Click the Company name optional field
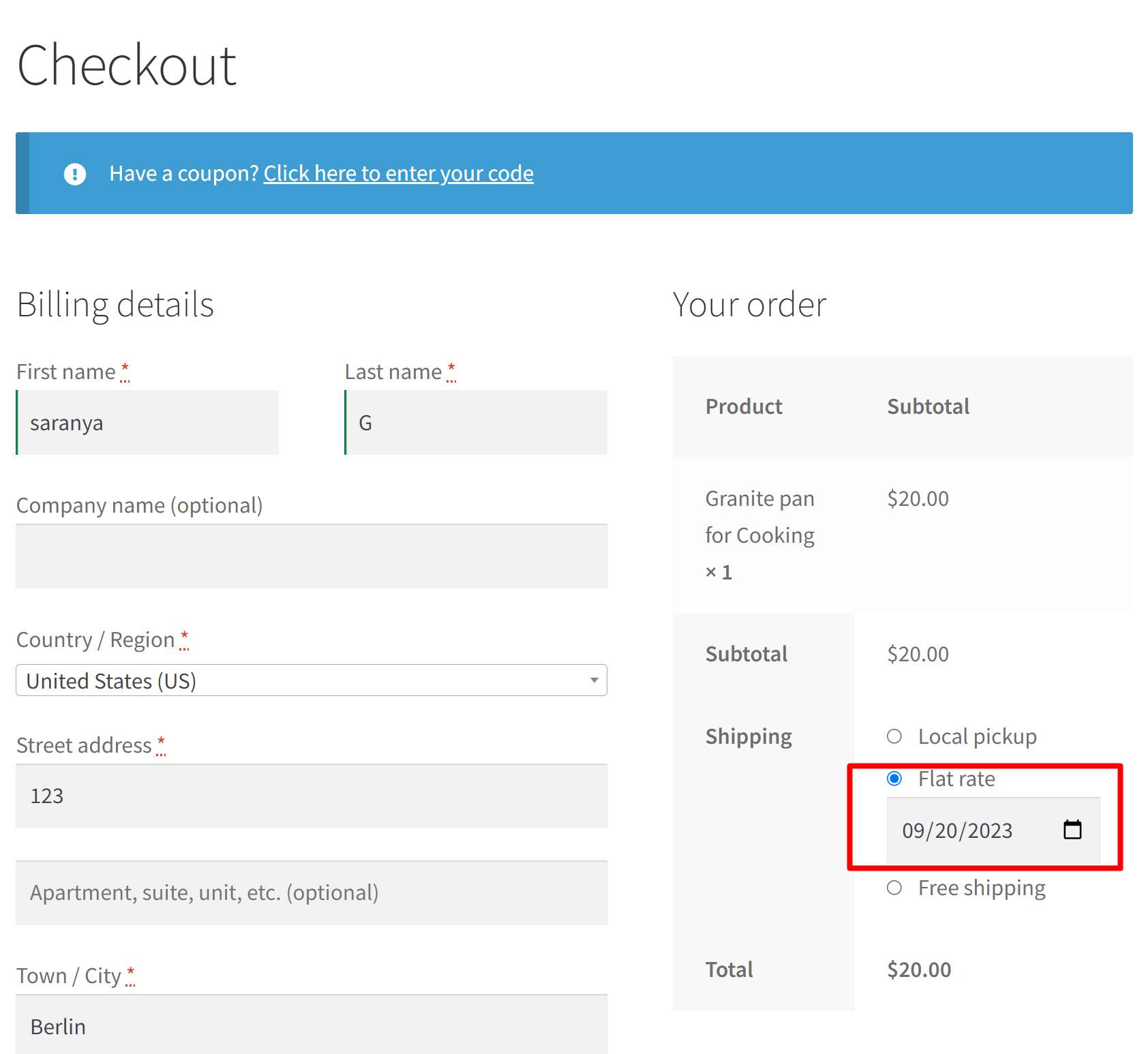The image size is (1148, 1054). (x=311, y=556)
